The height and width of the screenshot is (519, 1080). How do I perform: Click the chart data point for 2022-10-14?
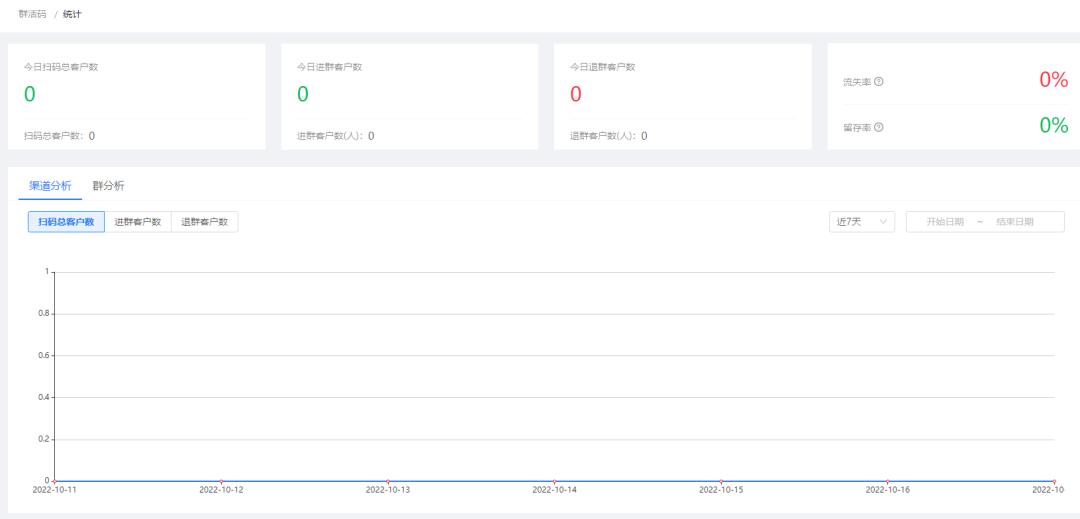tap(554, 481)
